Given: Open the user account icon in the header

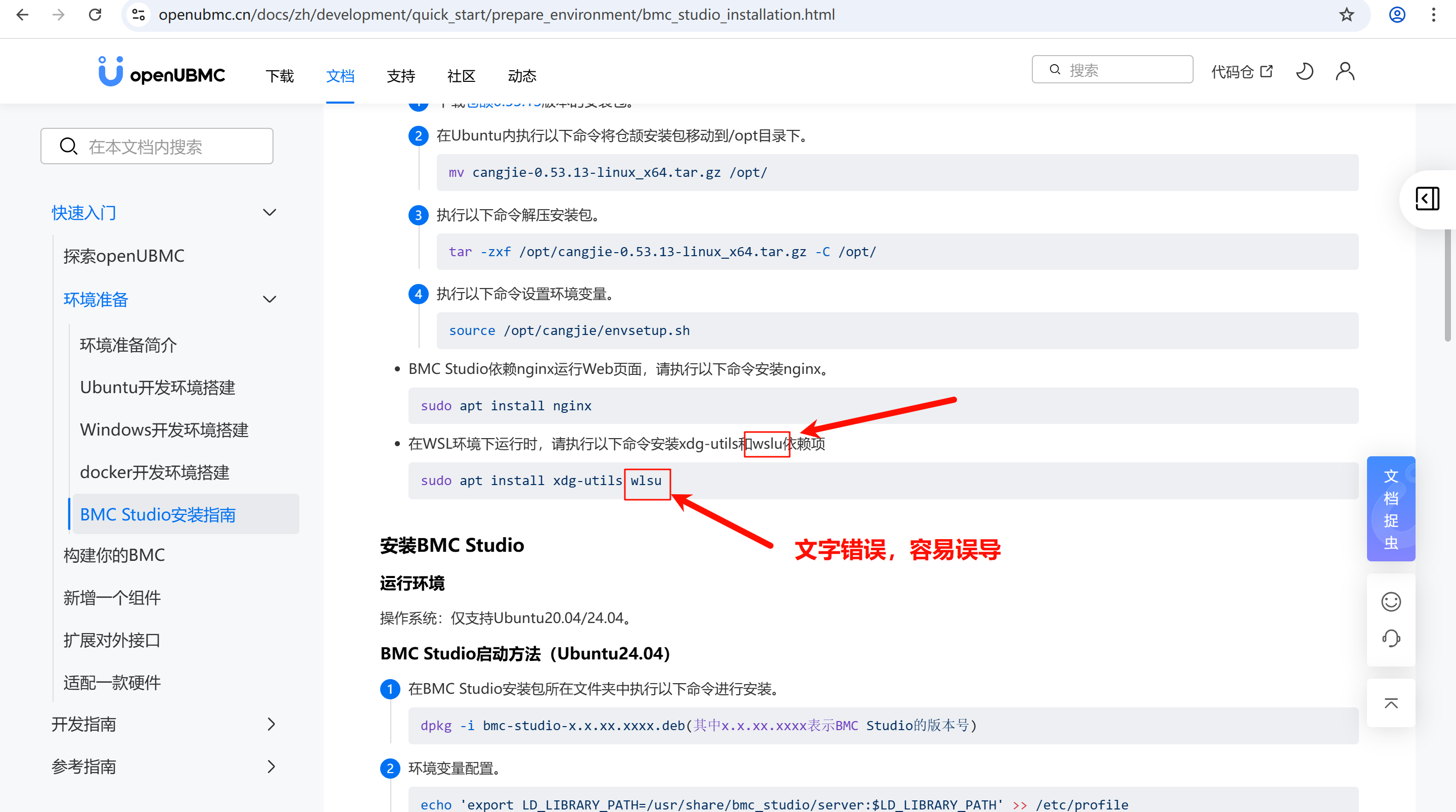Looking at the screenshot, I should coord(1345,71).
